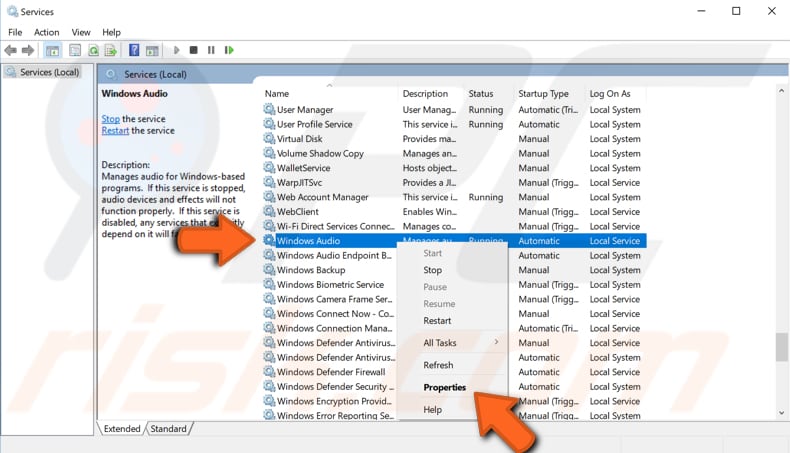Click the scroll up arrow of the services list
Screen dimensions: 790x453
[x=781, y=91]
